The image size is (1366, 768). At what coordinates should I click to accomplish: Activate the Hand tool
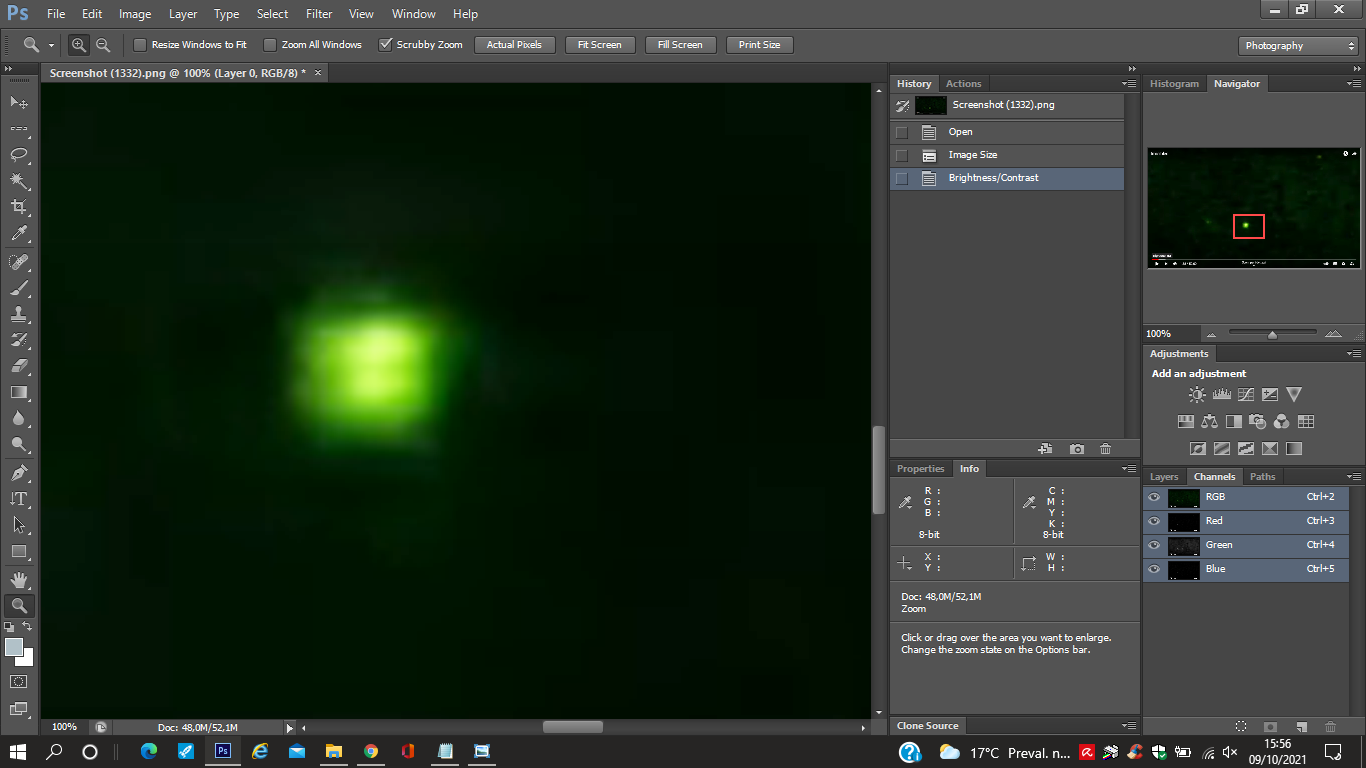coord(18,579)
